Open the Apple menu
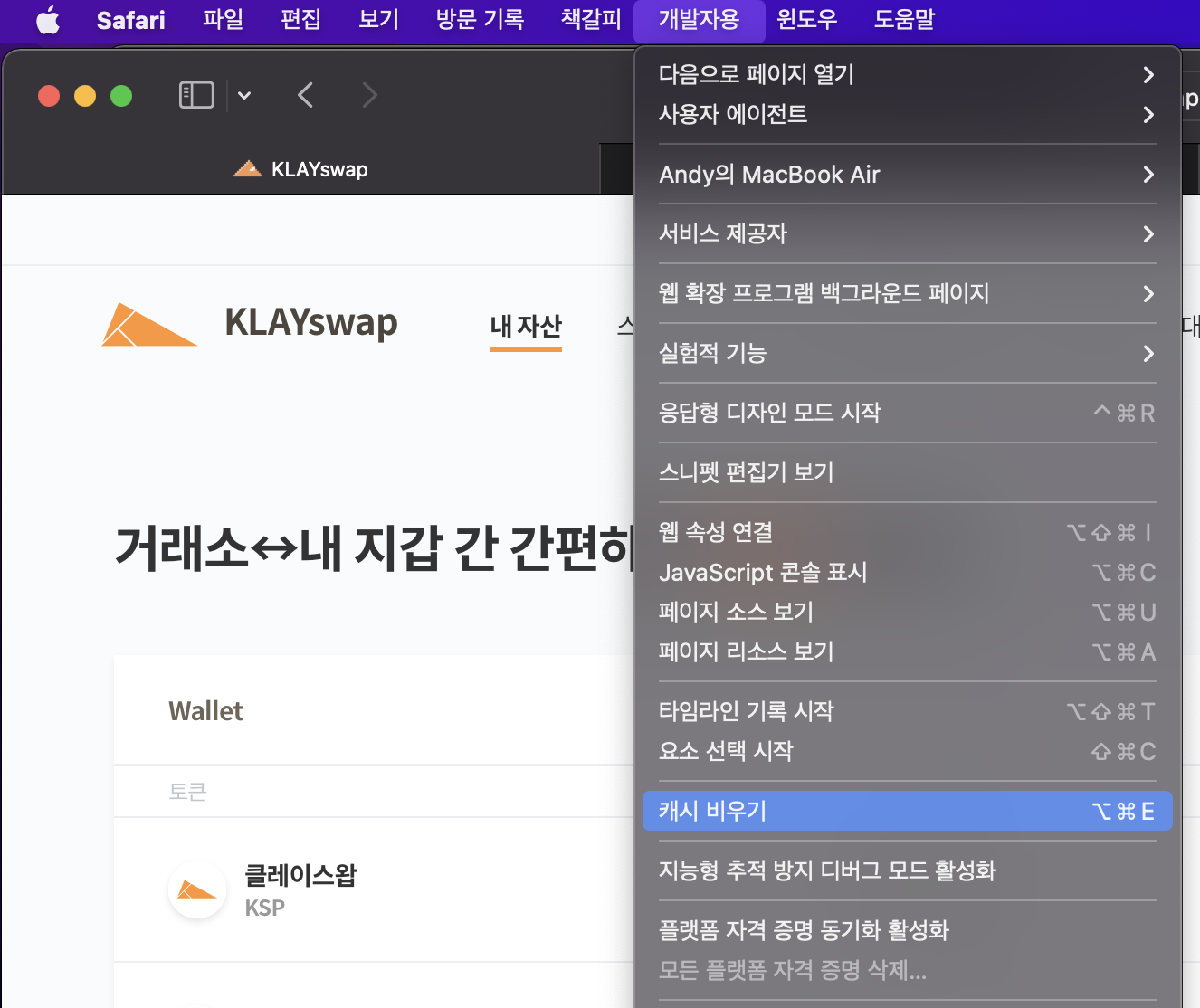 click(48, 20)
